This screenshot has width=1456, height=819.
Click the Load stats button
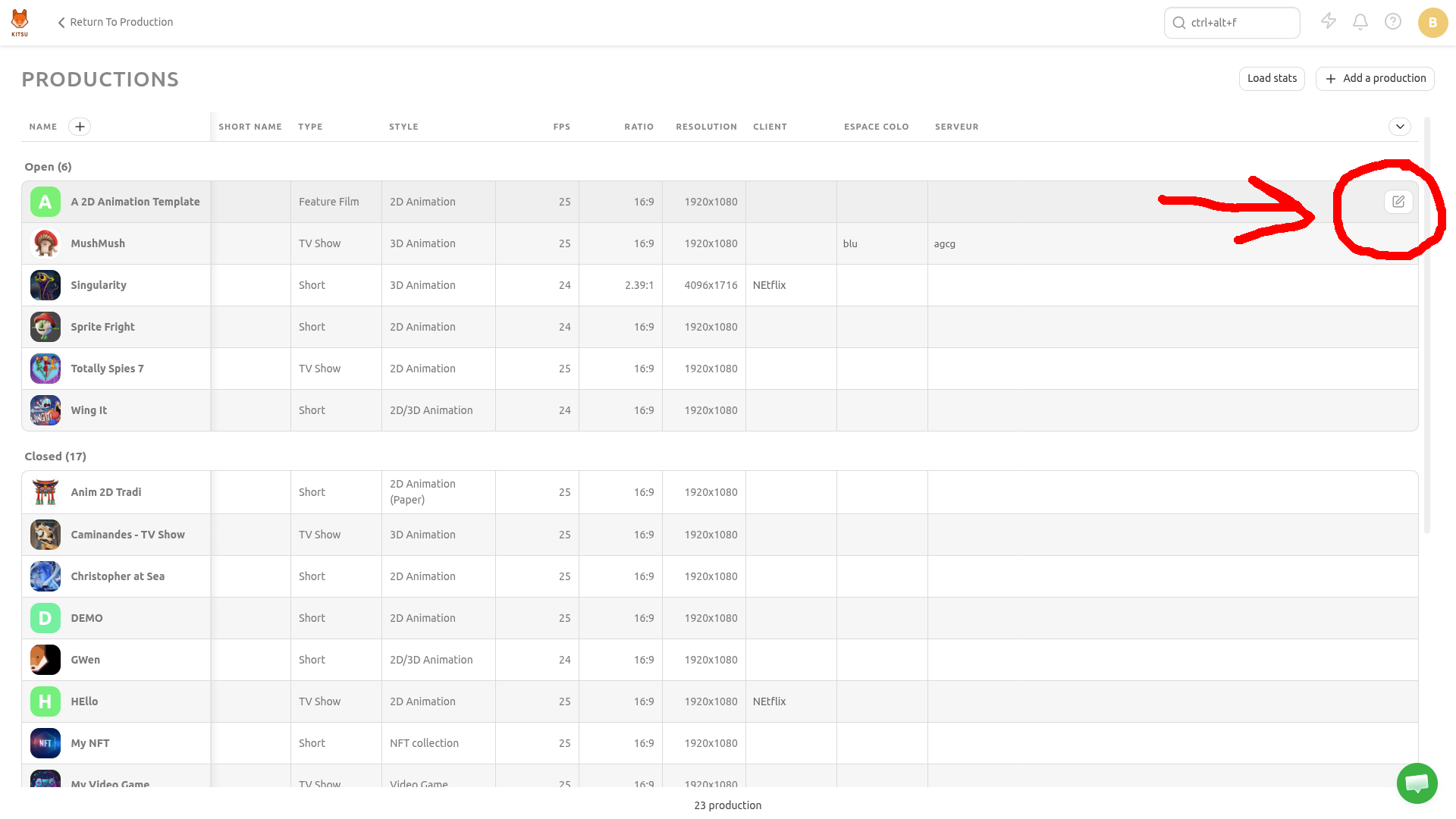[x=1272, y=78]
